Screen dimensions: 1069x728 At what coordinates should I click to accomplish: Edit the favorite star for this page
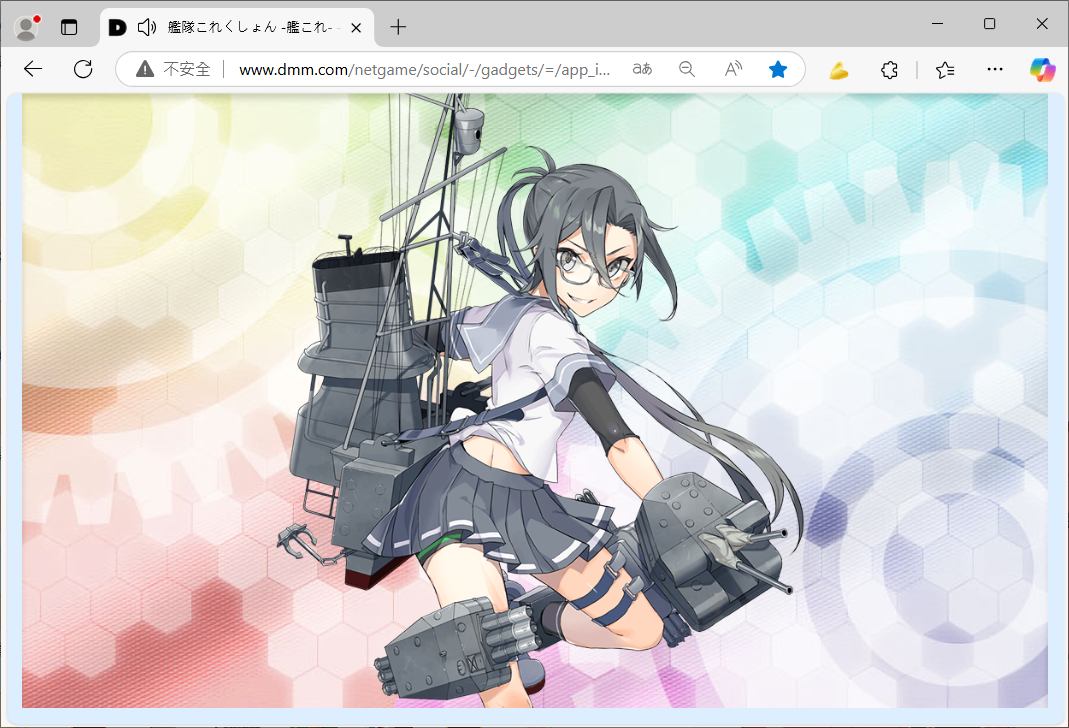tap(778, 69)
